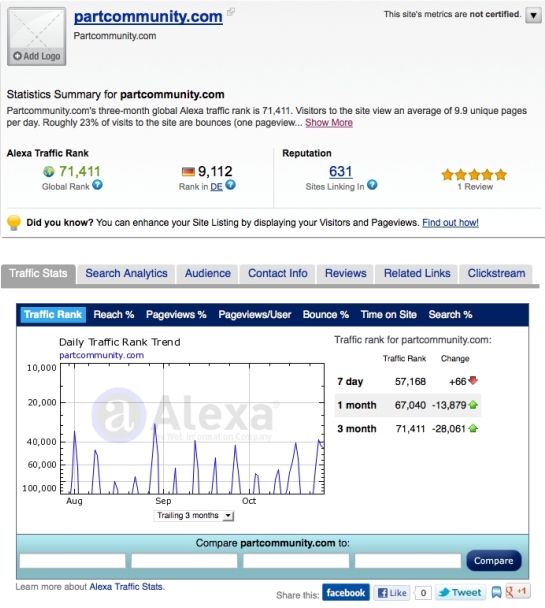The image size is (545, 608).
Task: Click the German flag icon next to 9,112
Action: (188, 171)
